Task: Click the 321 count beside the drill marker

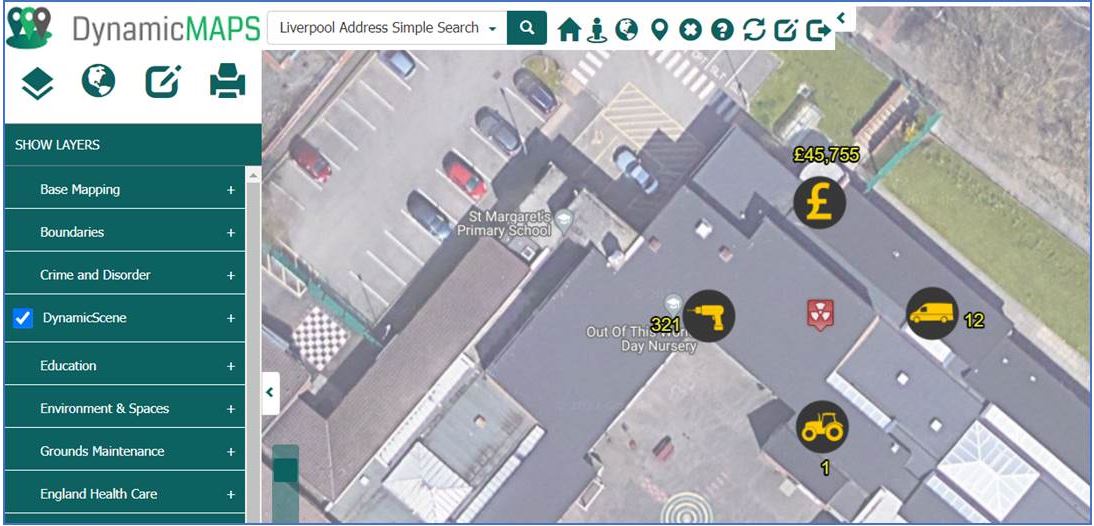Action: (665, 324)
